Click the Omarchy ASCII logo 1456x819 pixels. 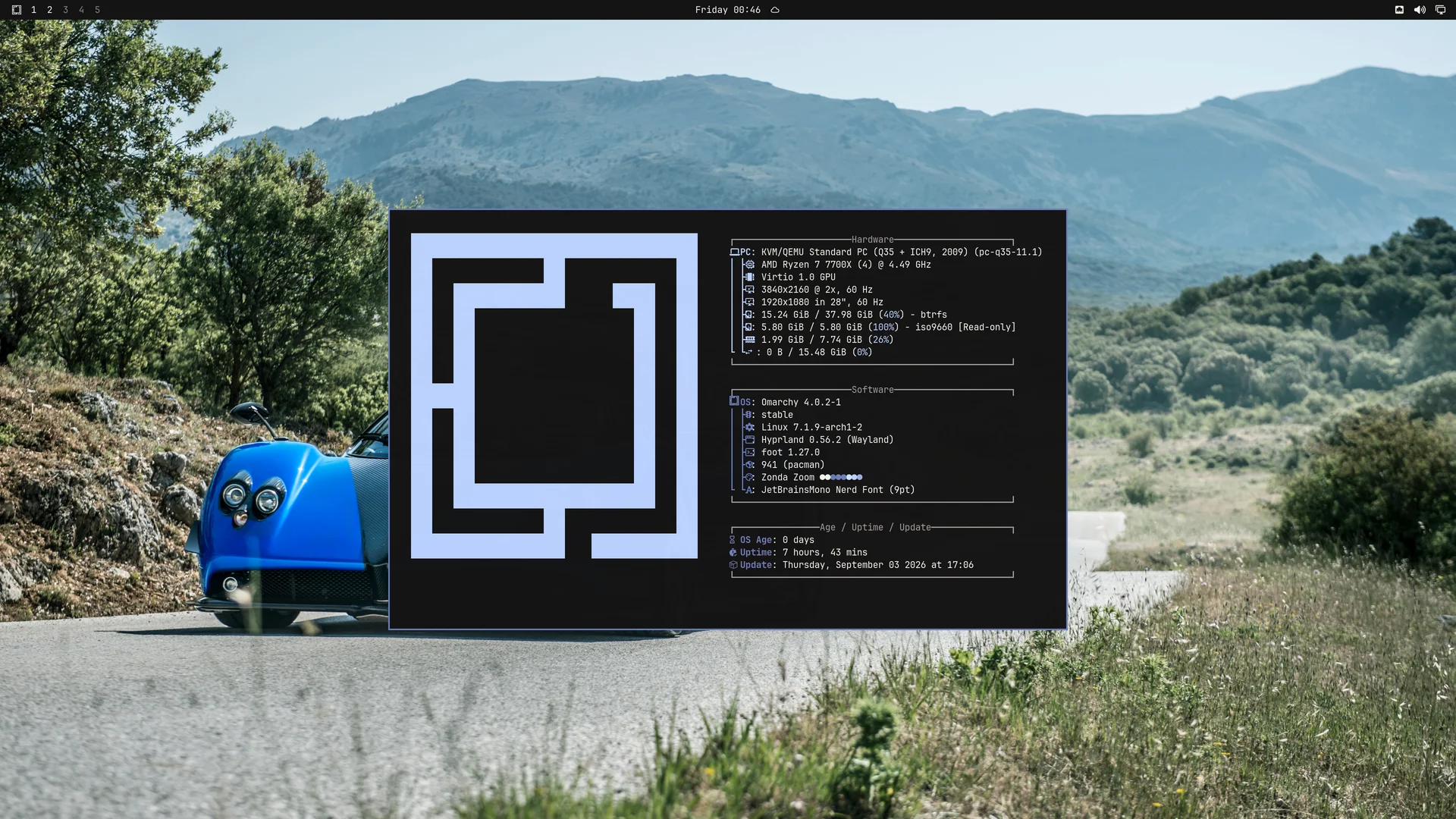[554, 396]
